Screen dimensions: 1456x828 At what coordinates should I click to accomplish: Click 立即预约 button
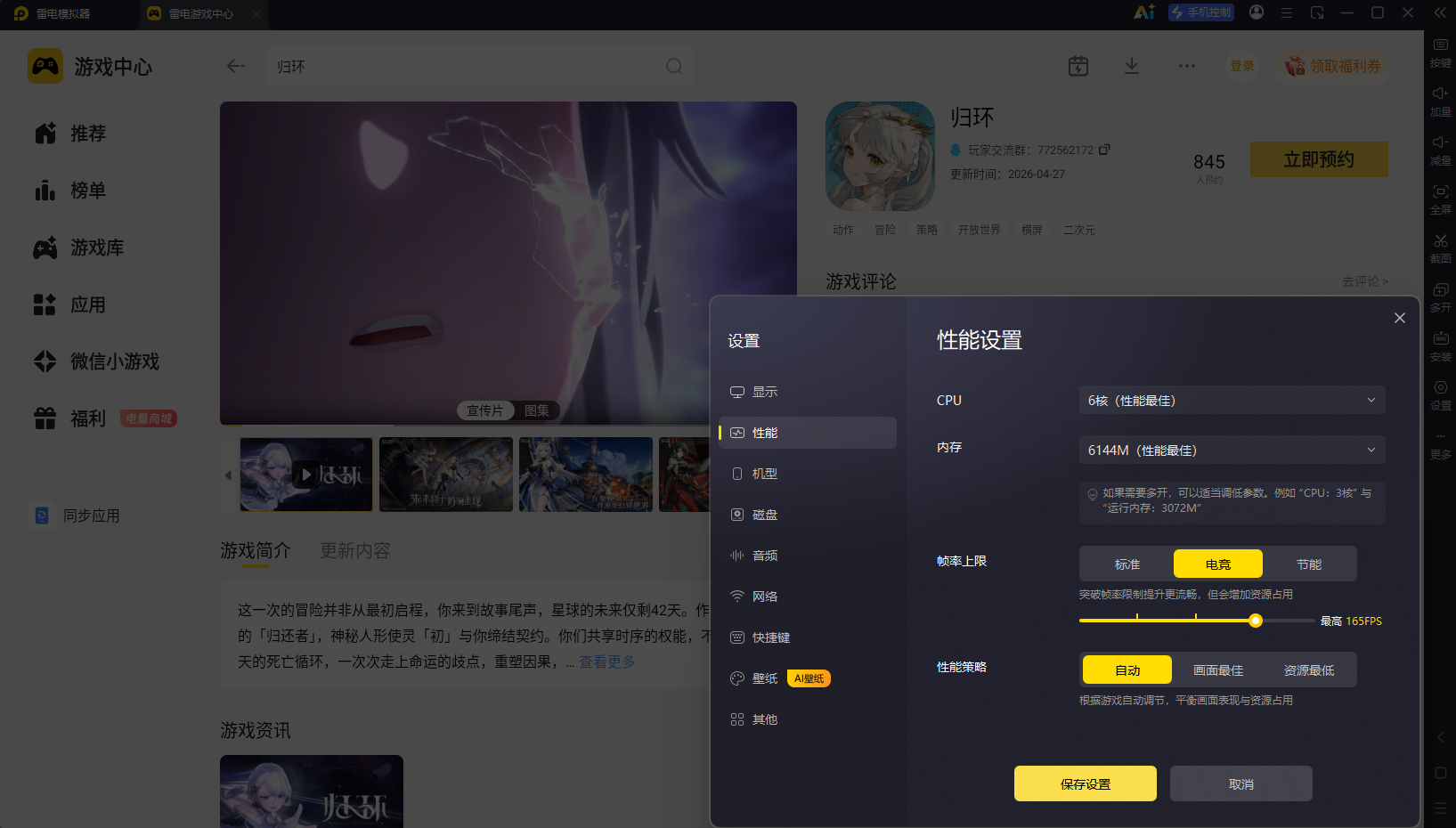pyautogui.click(x=1319, y=159)
